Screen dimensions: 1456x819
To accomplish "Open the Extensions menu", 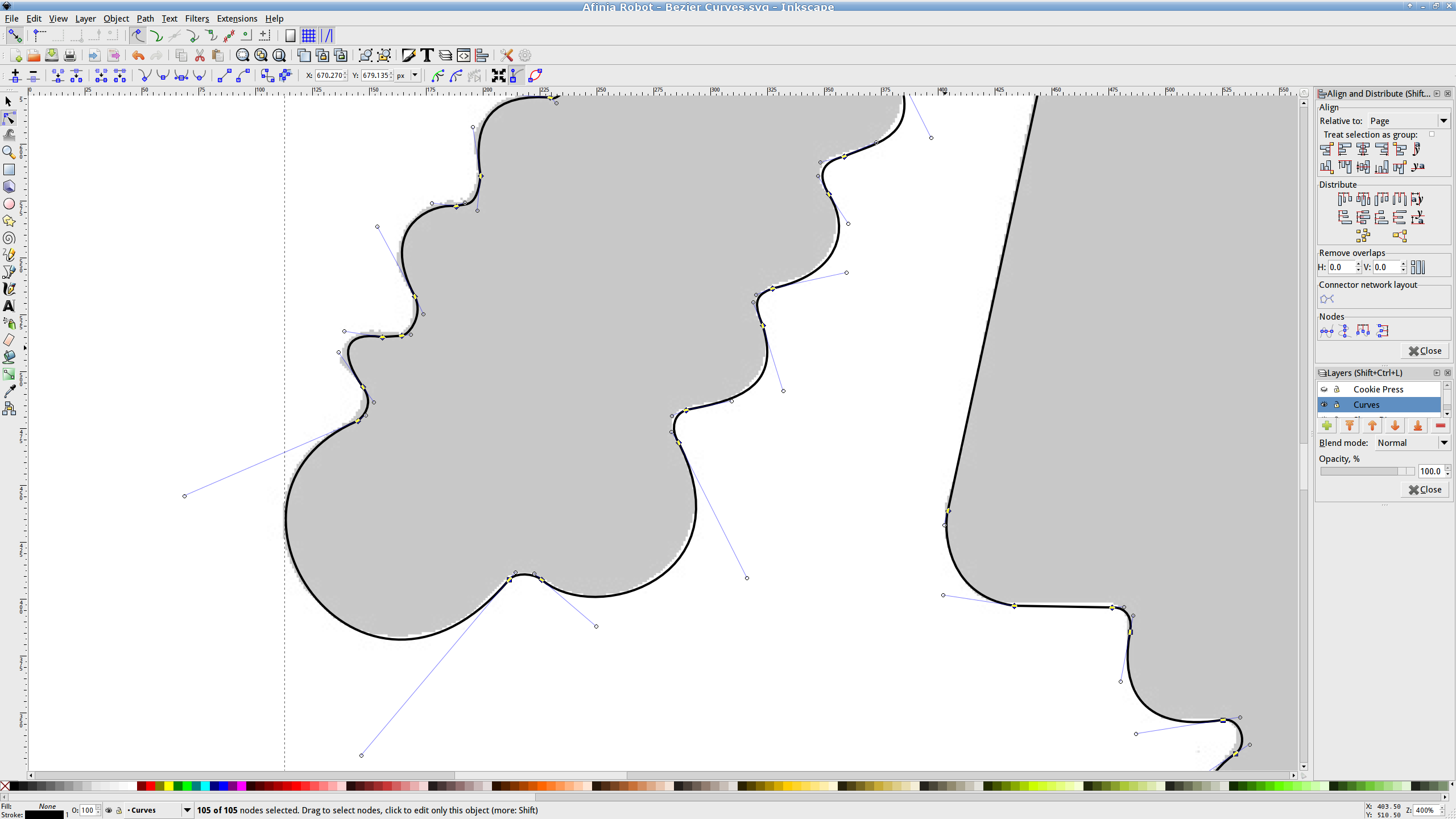I will [x=237, y=19].
